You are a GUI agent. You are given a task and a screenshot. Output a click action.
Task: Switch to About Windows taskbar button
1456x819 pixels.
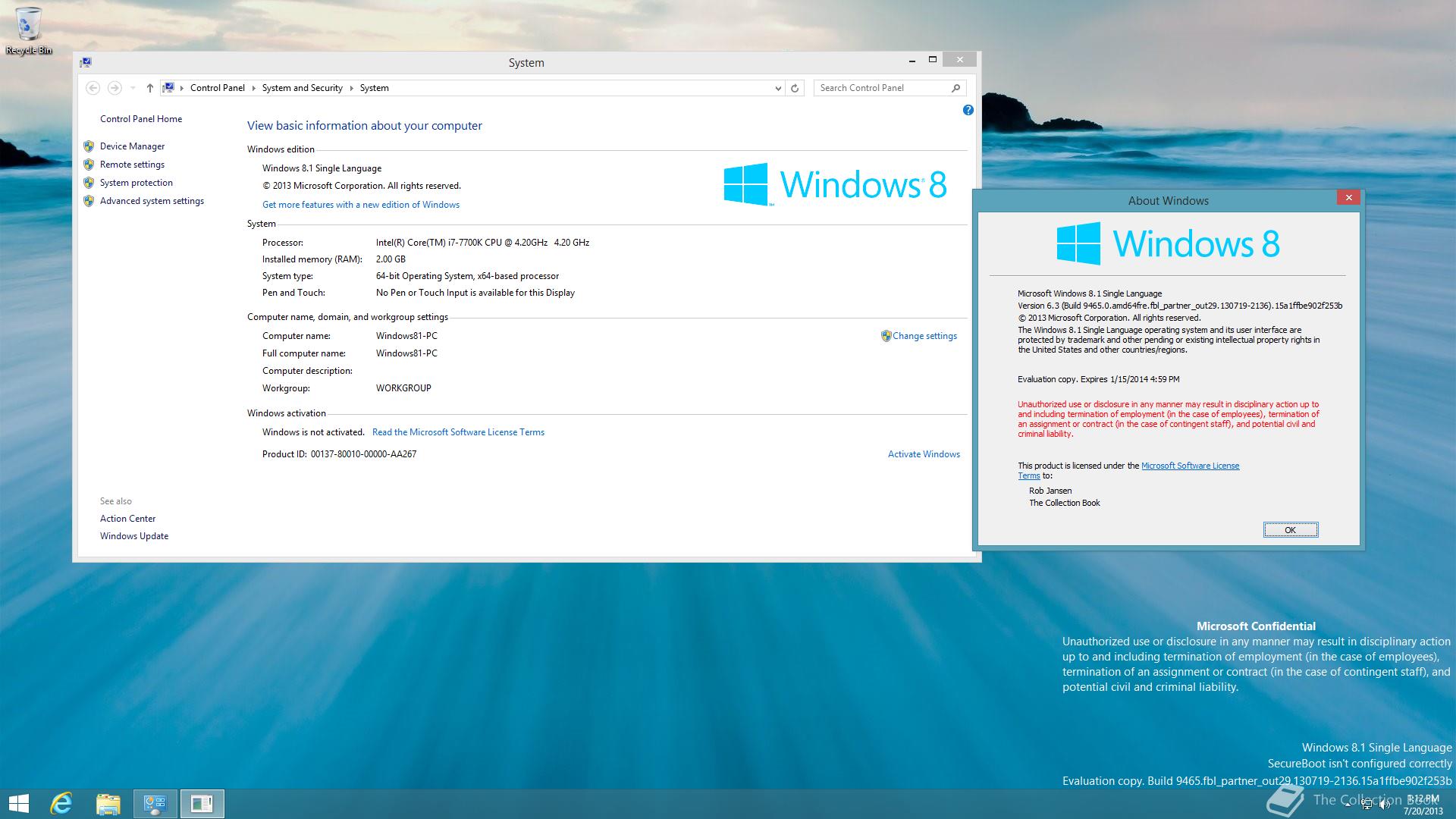click(x=202, y=804)
